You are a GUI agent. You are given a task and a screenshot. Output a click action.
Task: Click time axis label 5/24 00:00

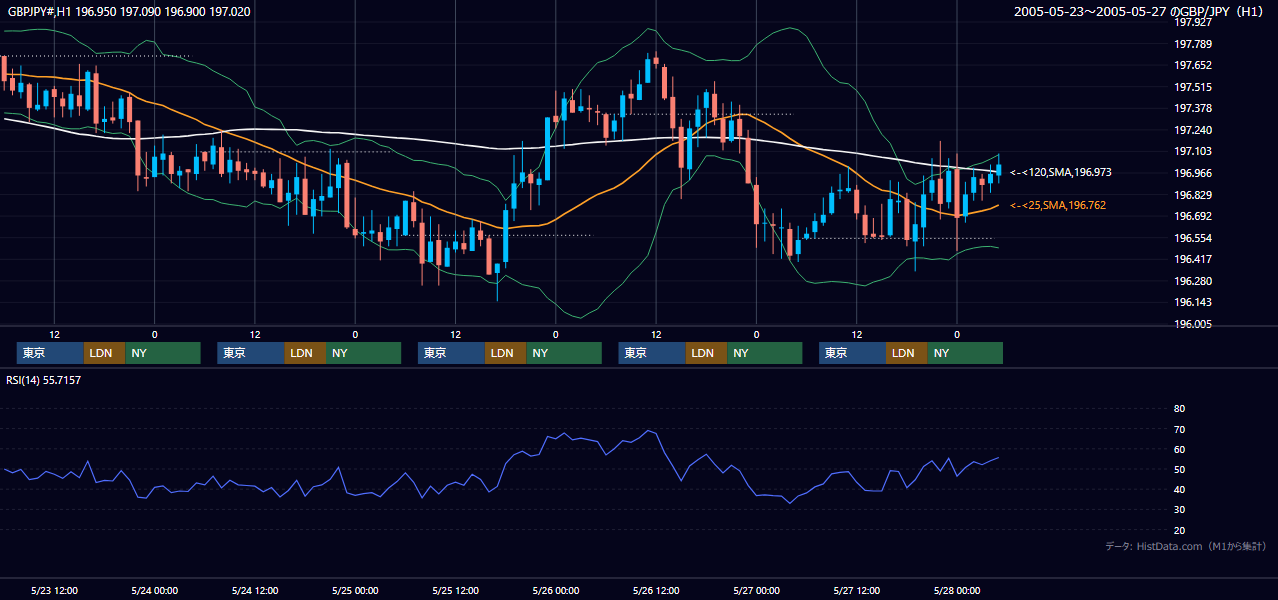155,590
